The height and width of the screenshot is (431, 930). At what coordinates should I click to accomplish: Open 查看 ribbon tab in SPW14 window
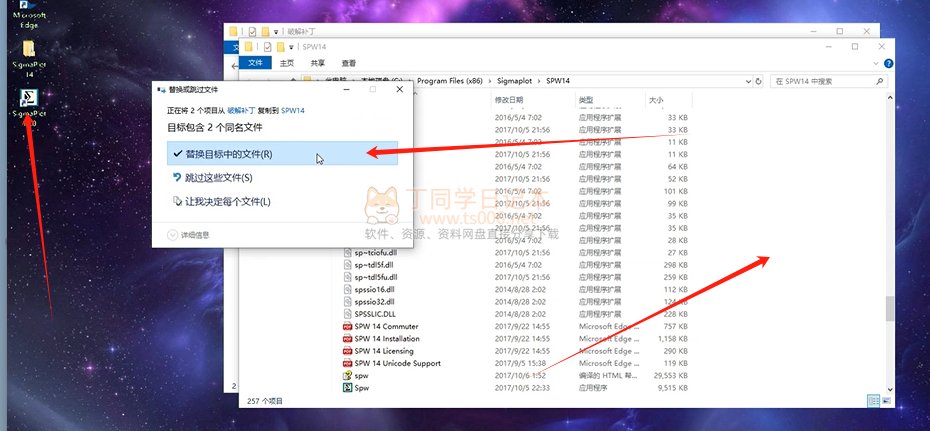pyautogui.click(x=349, y=63)
